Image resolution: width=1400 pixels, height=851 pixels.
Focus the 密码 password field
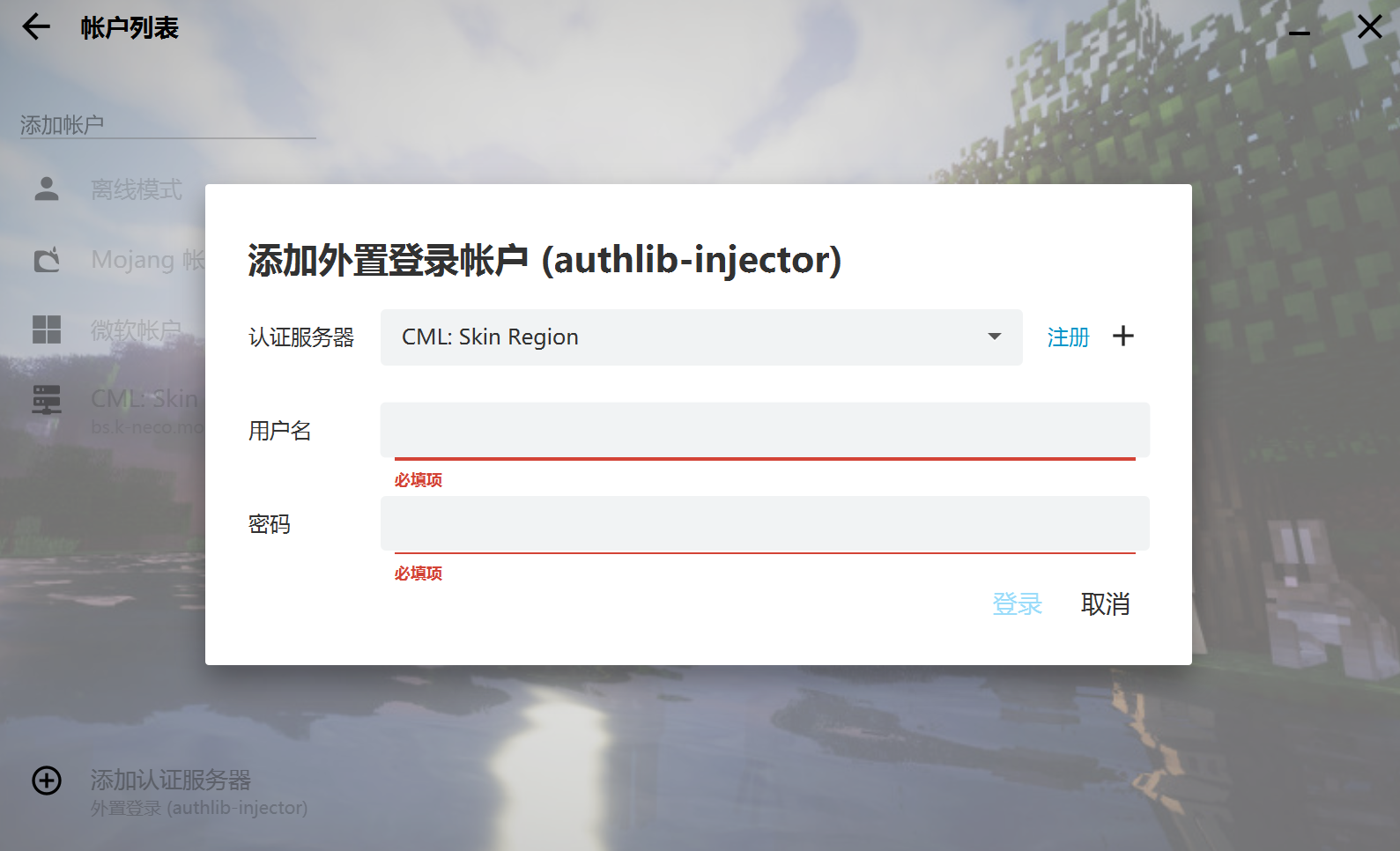click(765, 524)
